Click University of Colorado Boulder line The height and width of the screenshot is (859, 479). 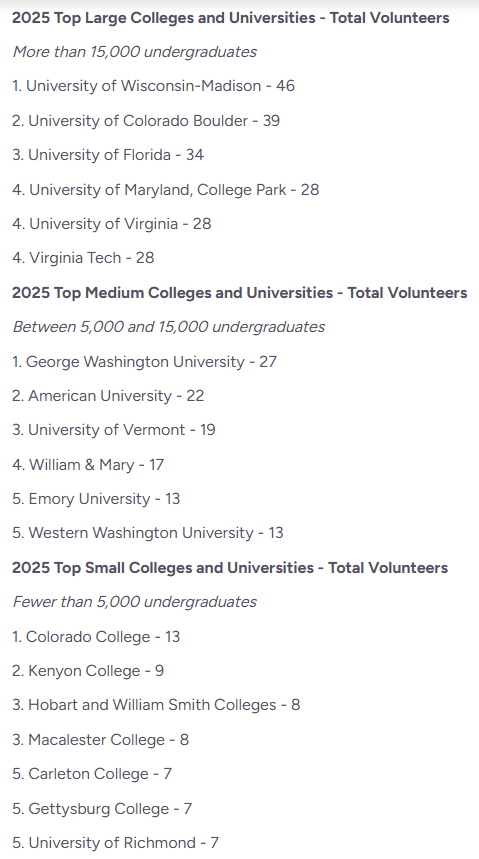pos(146,121)
